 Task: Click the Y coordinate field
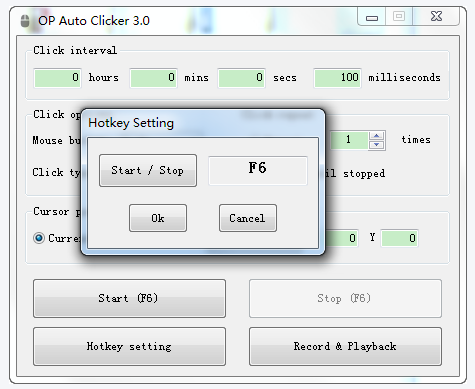399,238
